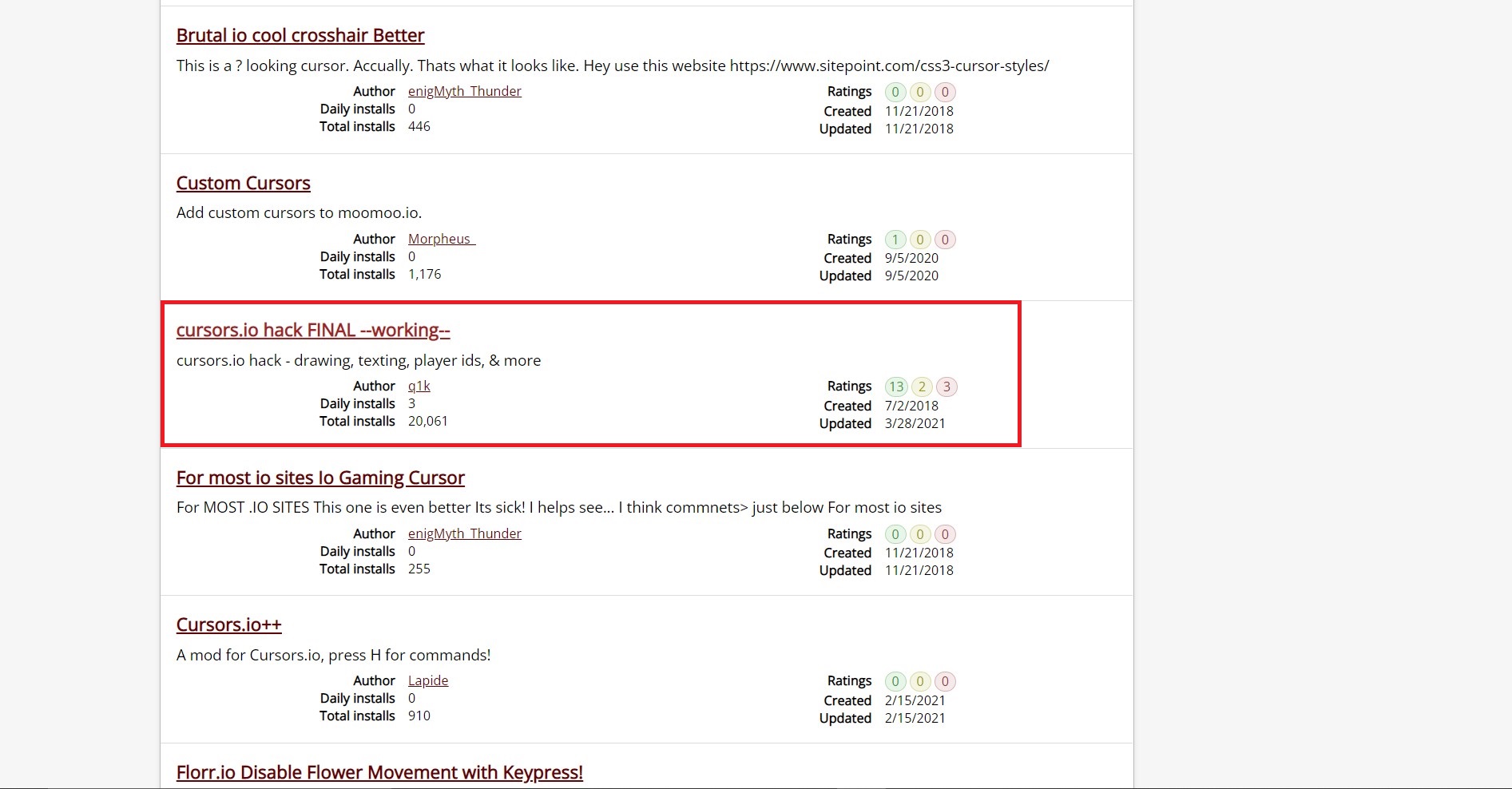Open the Cursors.io++ script page
The height and width of the screenshot is (789, 1512).
click(228, 625)
